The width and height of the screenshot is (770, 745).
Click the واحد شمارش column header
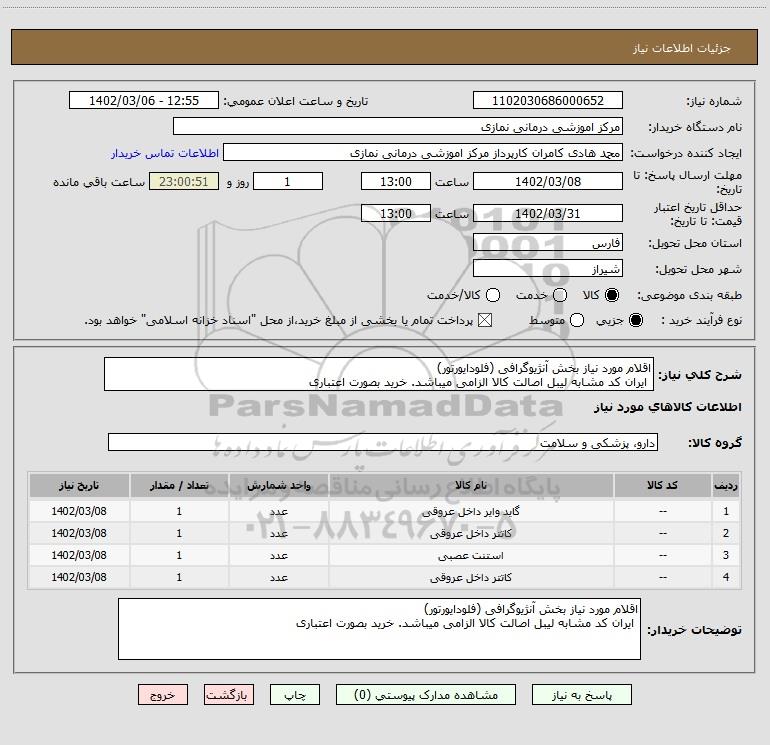tap(278, 486)
